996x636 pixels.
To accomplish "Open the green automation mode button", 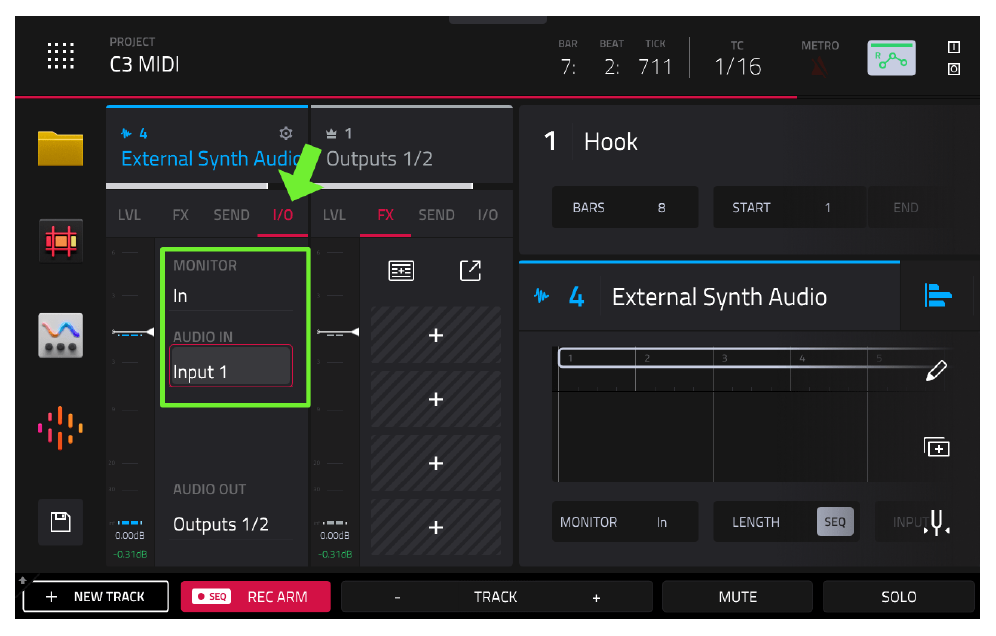I will click(891, 58).
